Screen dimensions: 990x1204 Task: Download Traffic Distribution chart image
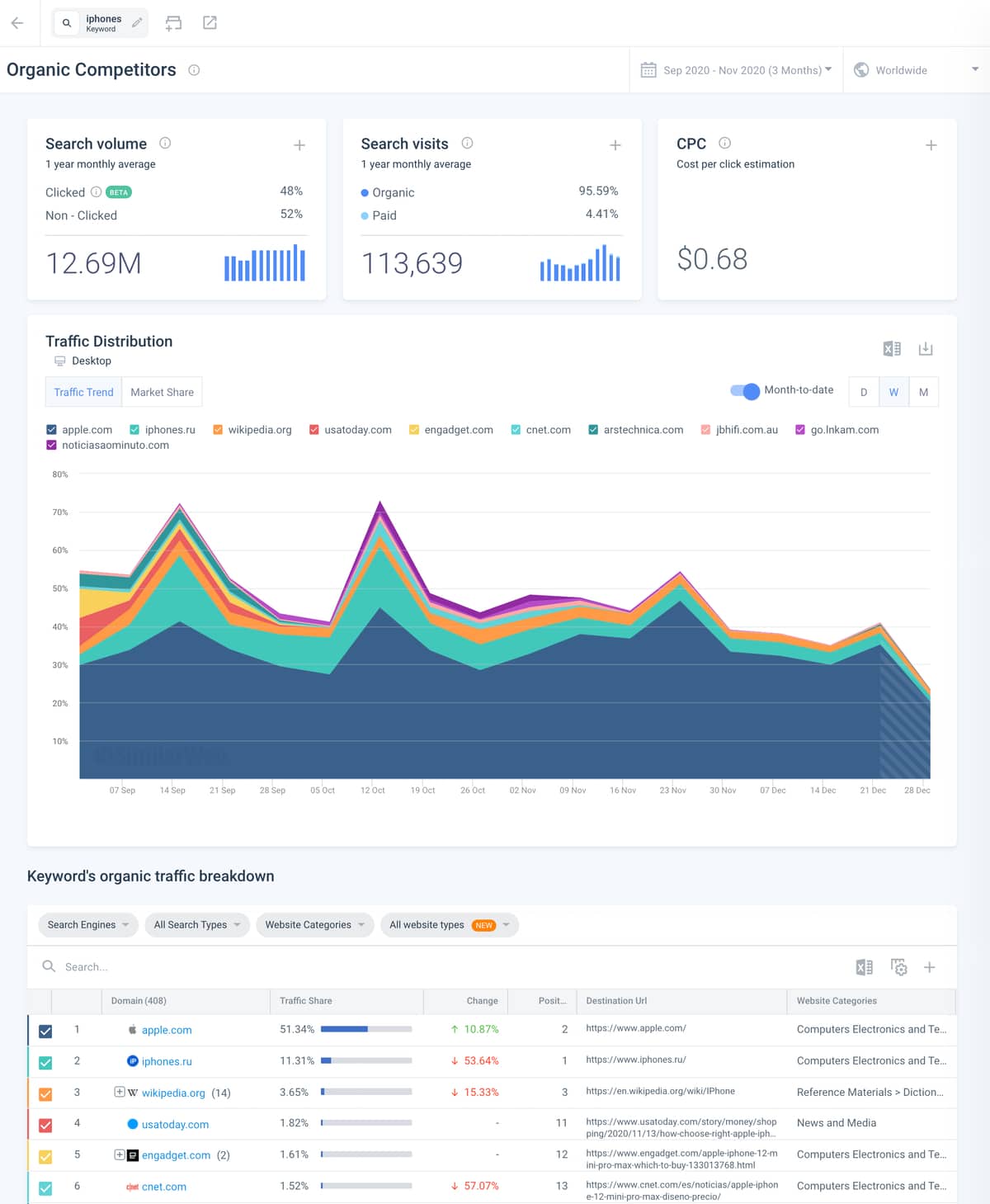[926, 349]
